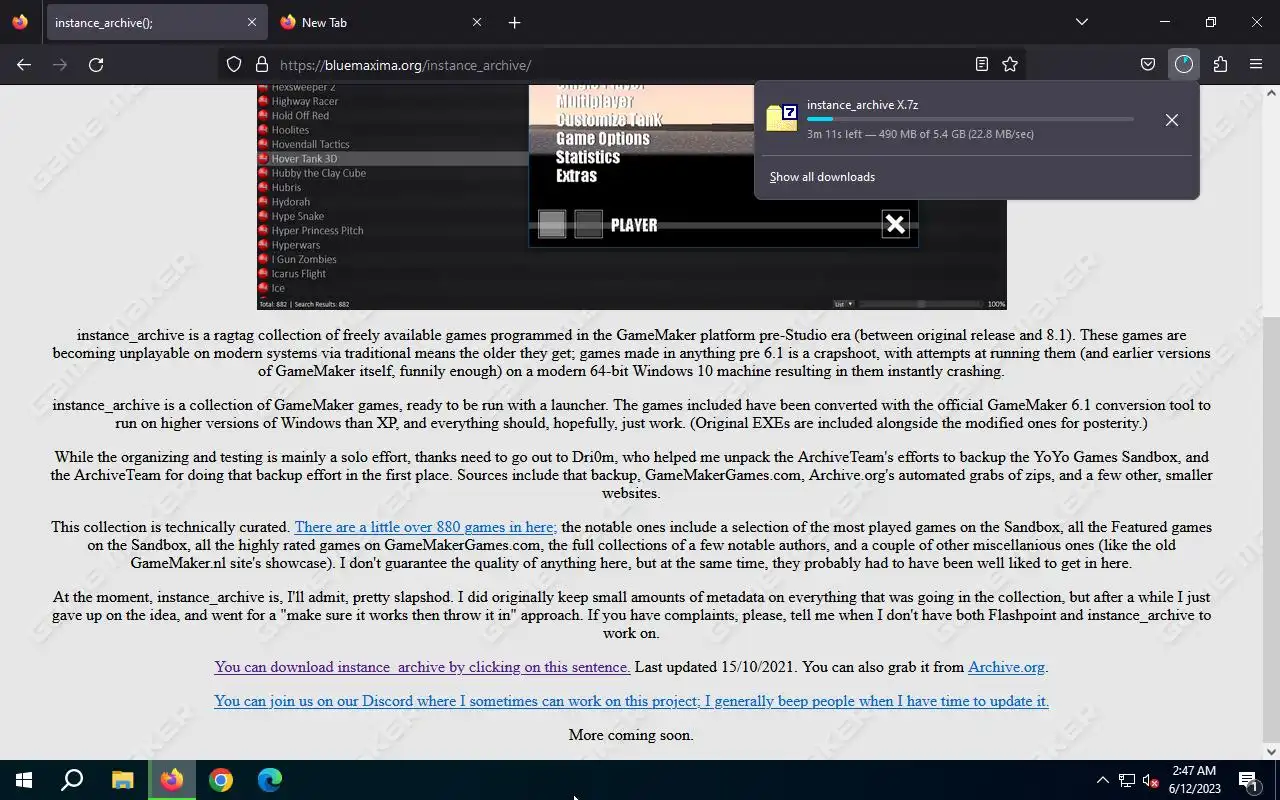This screenshot has width=1280, height=800.
Task: Launch Microsoft Edge from taskbar
Action: (270, 780)
